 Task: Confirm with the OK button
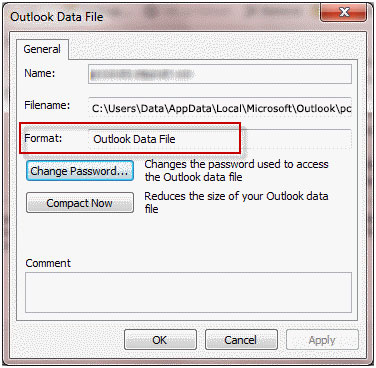point(160,340)
